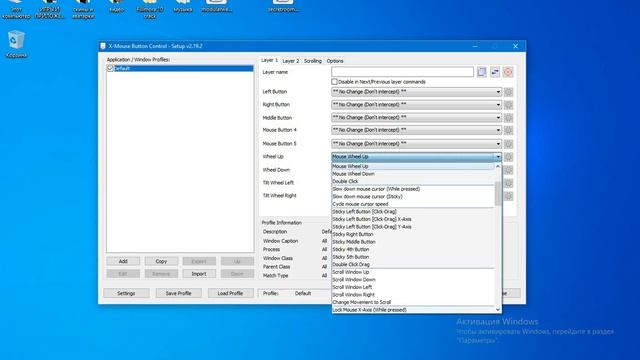640x360 pixels.
Task: Expand the Mouse Button 4 action dropdown
Action: click(x=498, y=130)
